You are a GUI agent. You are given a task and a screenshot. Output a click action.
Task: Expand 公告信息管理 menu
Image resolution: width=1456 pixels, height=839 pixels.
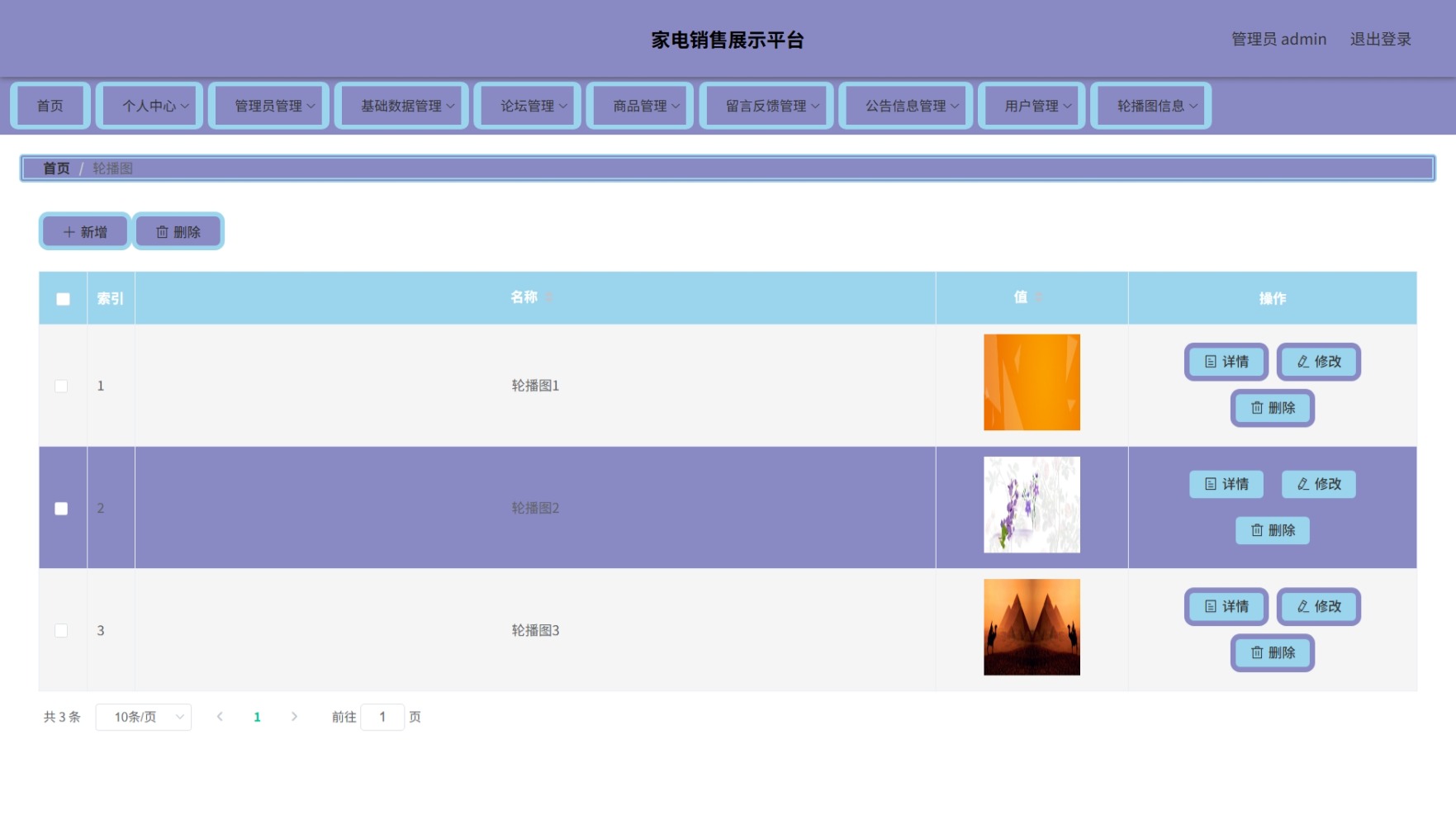pos(906,106)
